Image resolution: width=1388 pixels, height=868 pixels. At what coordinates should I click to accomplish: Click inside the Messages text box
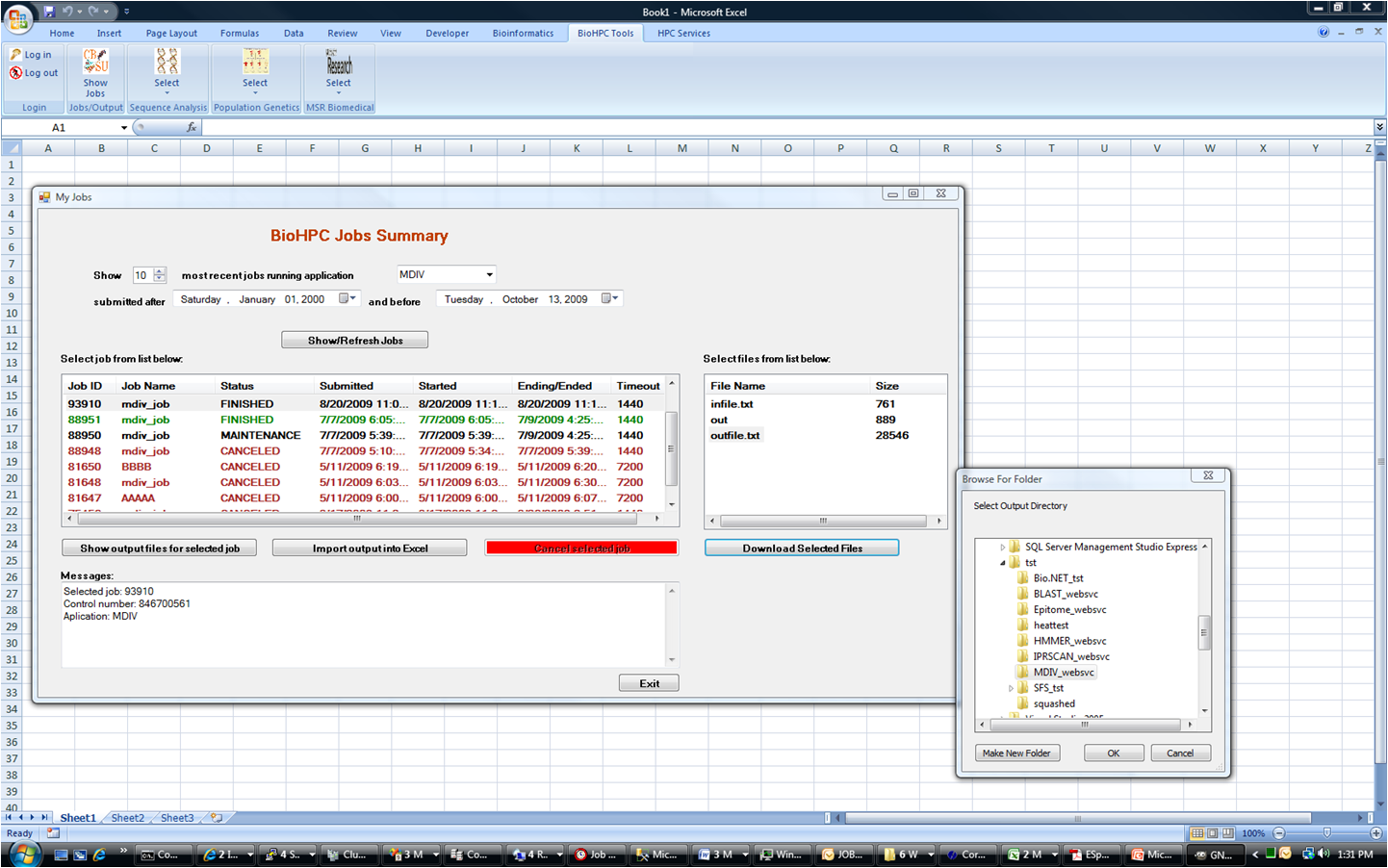tap(363, 625)
